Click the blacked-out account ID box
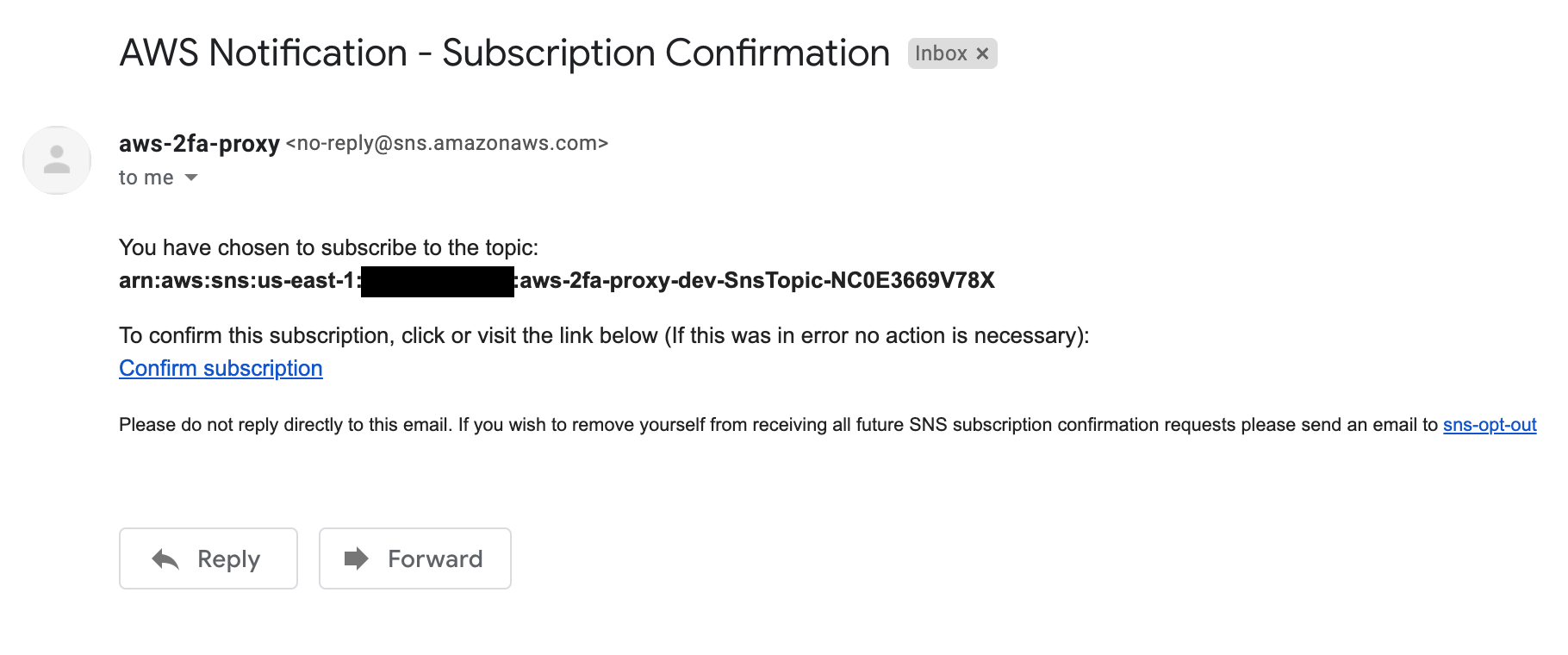The width and height of the screenshot is (1568, 655). (437, 281)
